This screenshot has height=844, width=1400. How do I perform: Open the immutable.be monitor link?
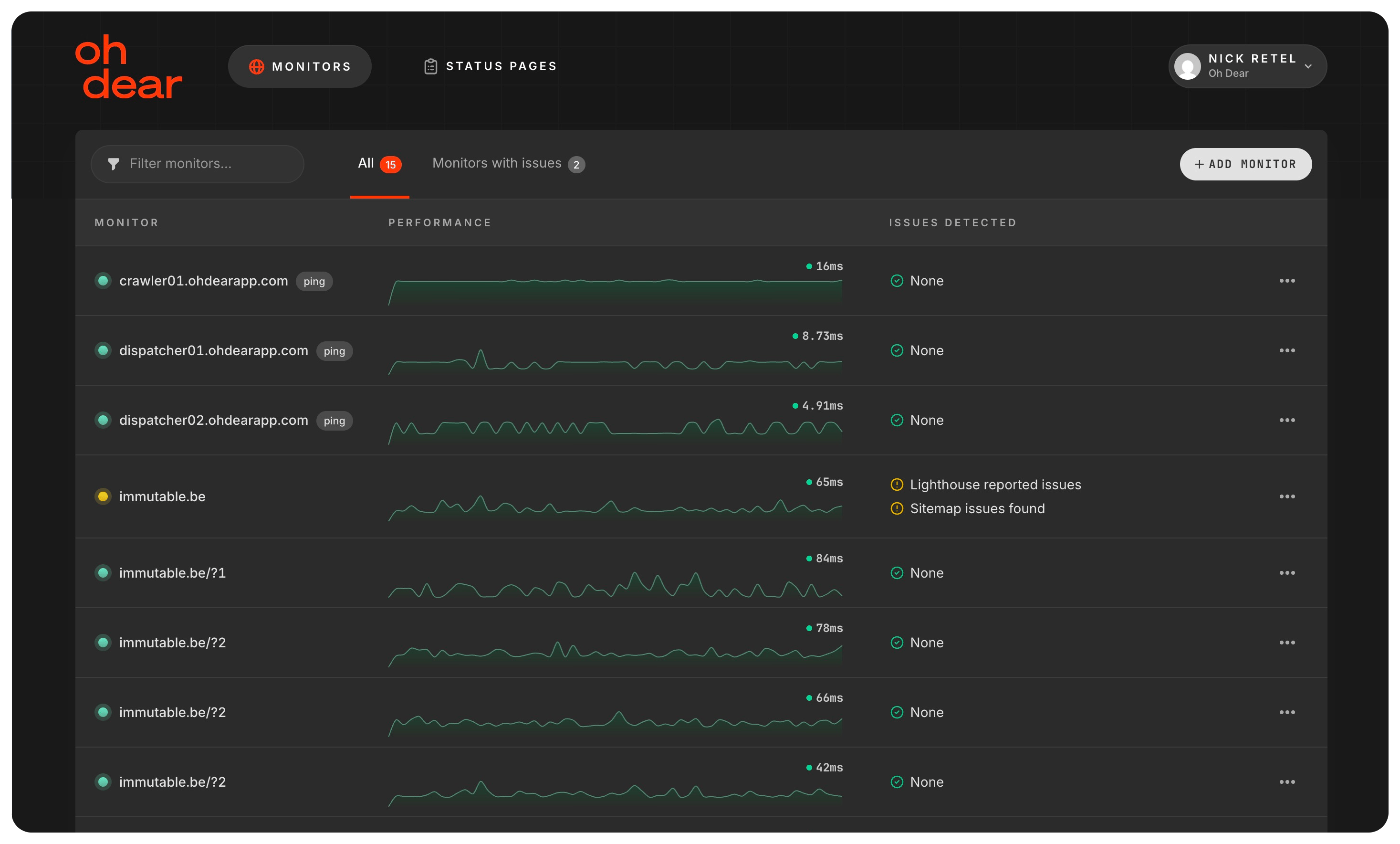click(162, 496)
